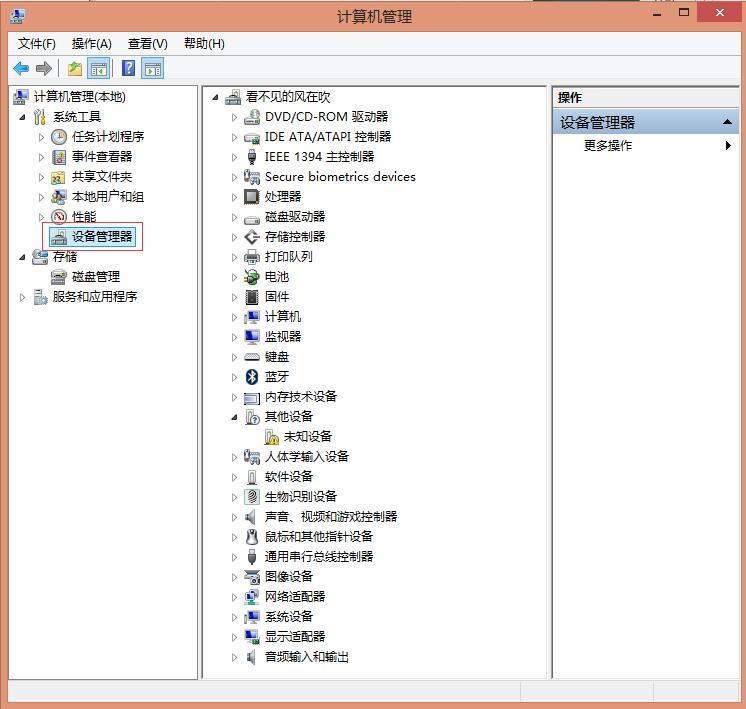Toggle the Show/Hide Console Tree toolbar button
The image size is (746, 709).
pyautogui.click(x=98, y=69)
